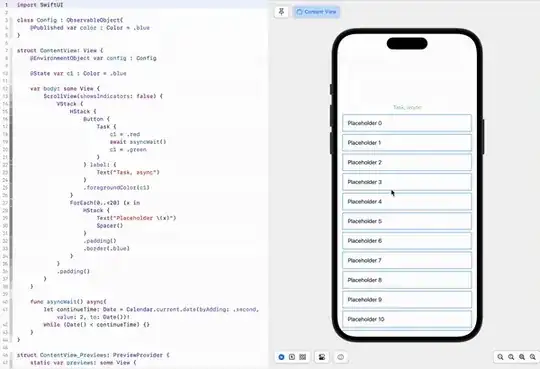Click the .border(.blue) modifier line
Screen dimensions: 540x369
click(106, 248)
